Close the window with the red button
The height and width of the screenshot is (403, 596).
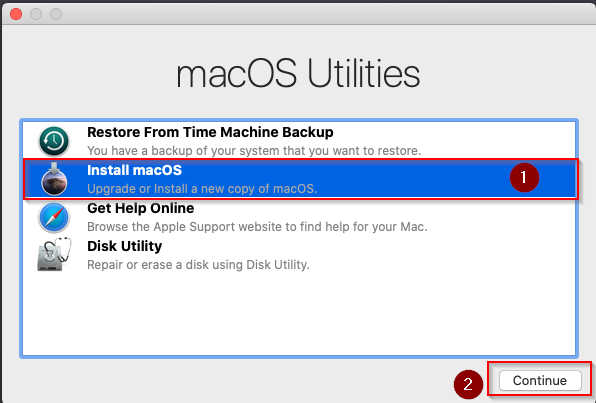16,14
